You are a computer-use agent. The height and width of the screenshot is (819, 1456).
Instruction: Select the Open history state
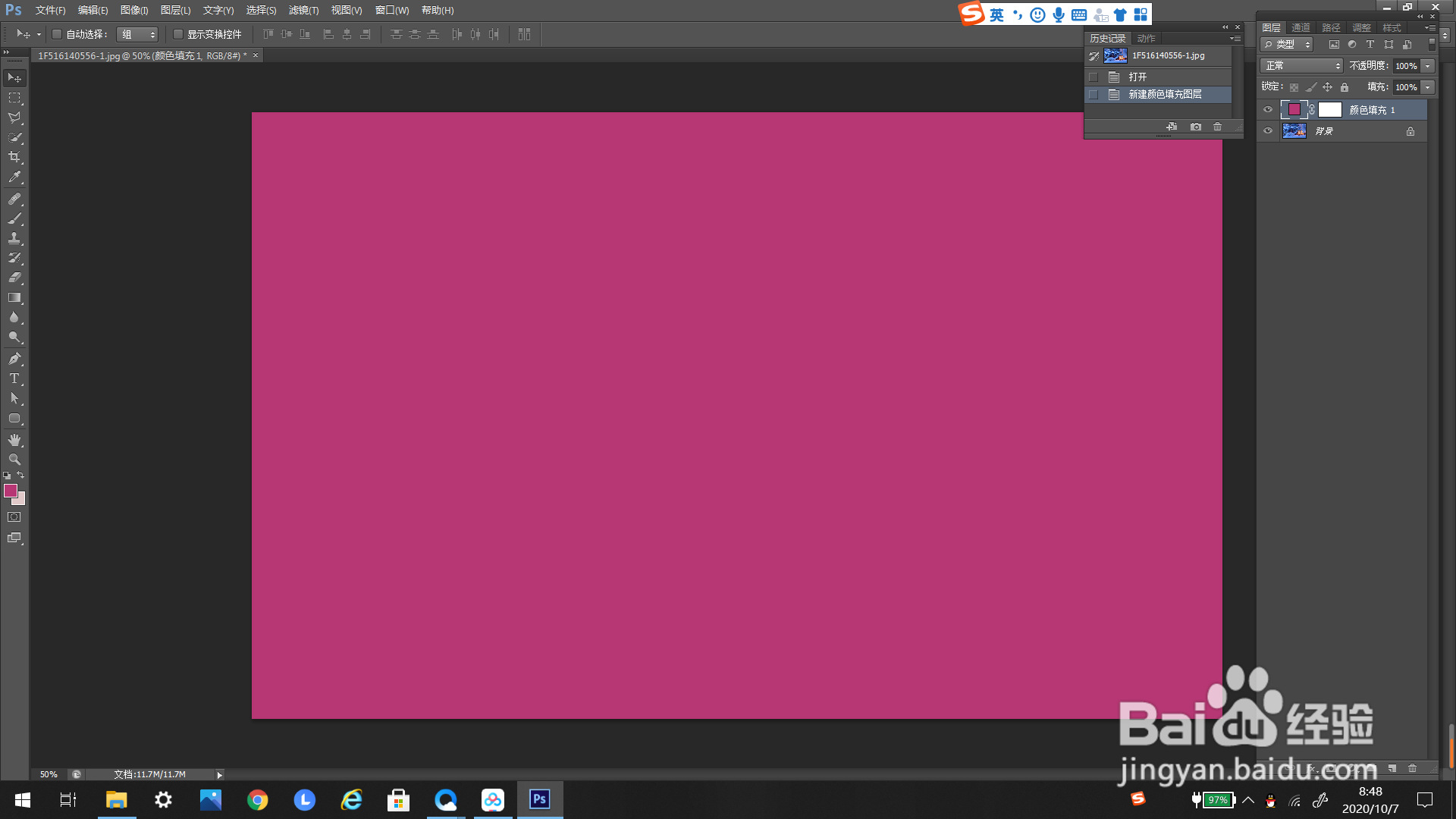coord(1137,77)
